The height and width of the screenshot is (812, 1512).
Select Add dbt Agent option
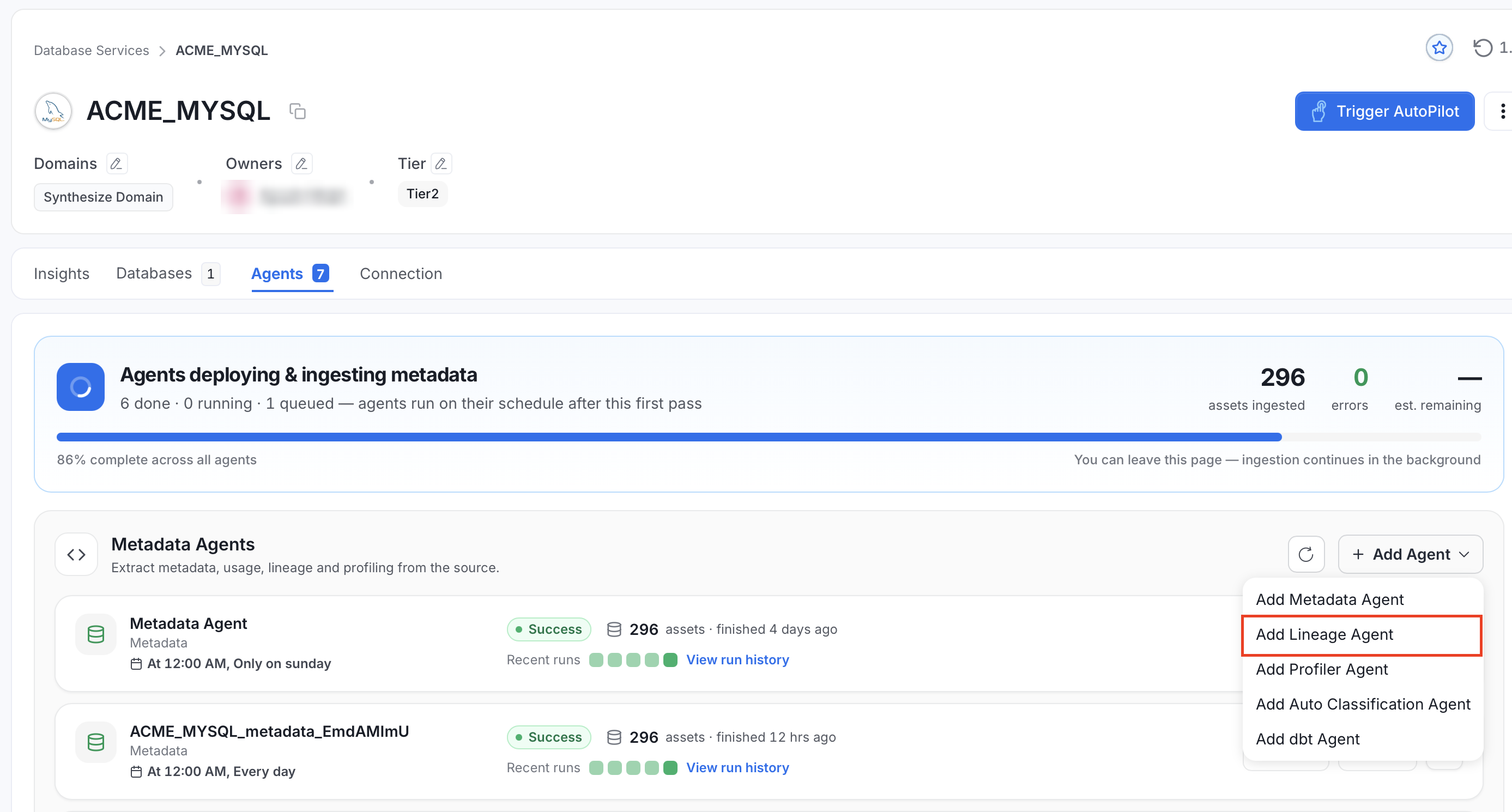coord(1362,740)
